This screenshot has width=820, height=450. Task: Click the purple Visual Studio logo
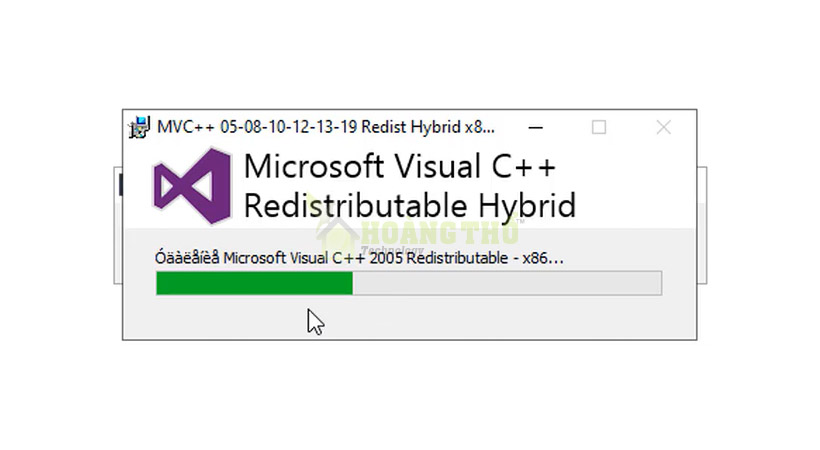tap(192, 186)
